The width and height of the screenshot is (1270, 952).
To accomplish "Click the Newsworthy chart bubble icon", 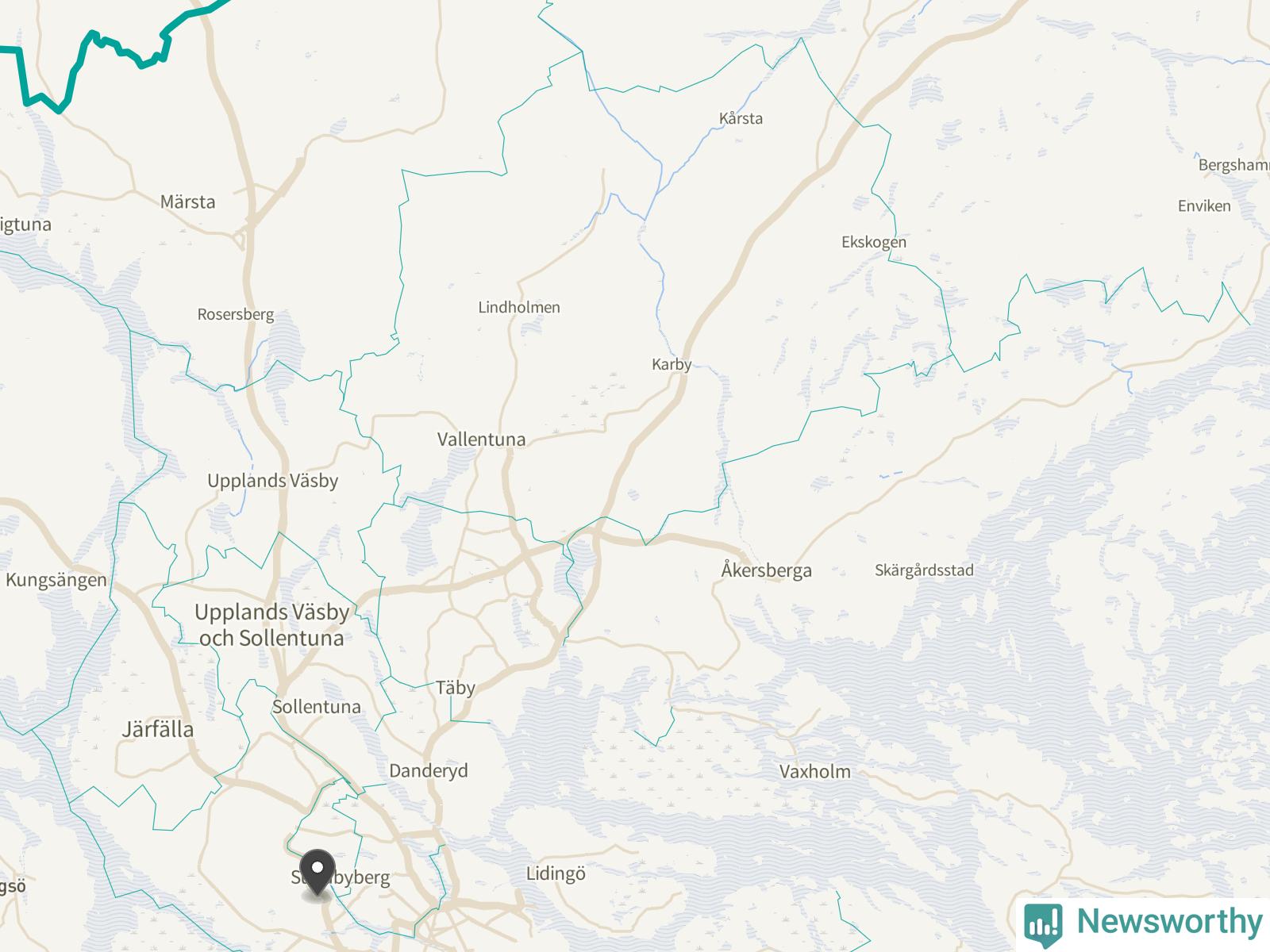I will (x=1043, y=923).
